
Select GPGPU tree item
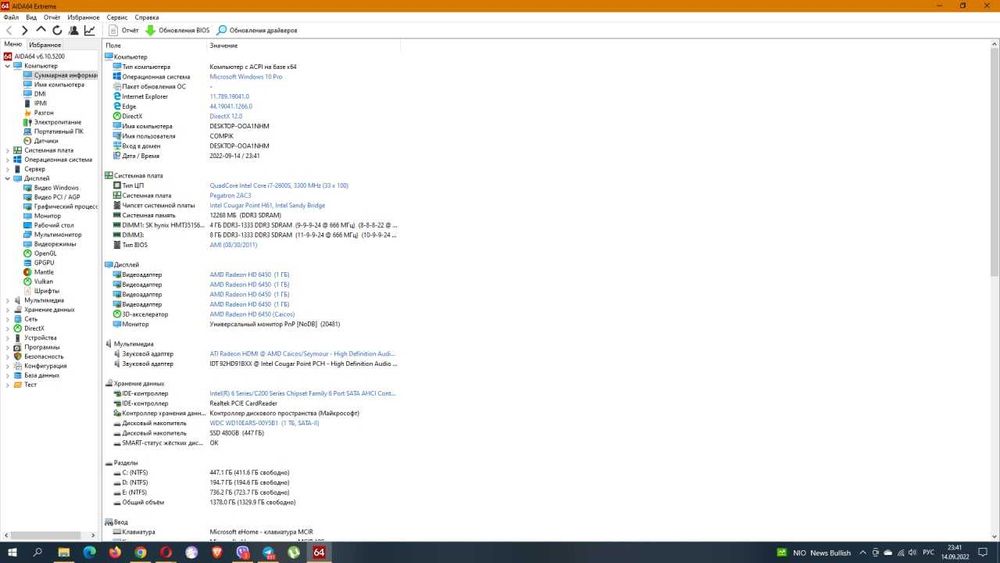pyautogui.click(x=44, y=263)
